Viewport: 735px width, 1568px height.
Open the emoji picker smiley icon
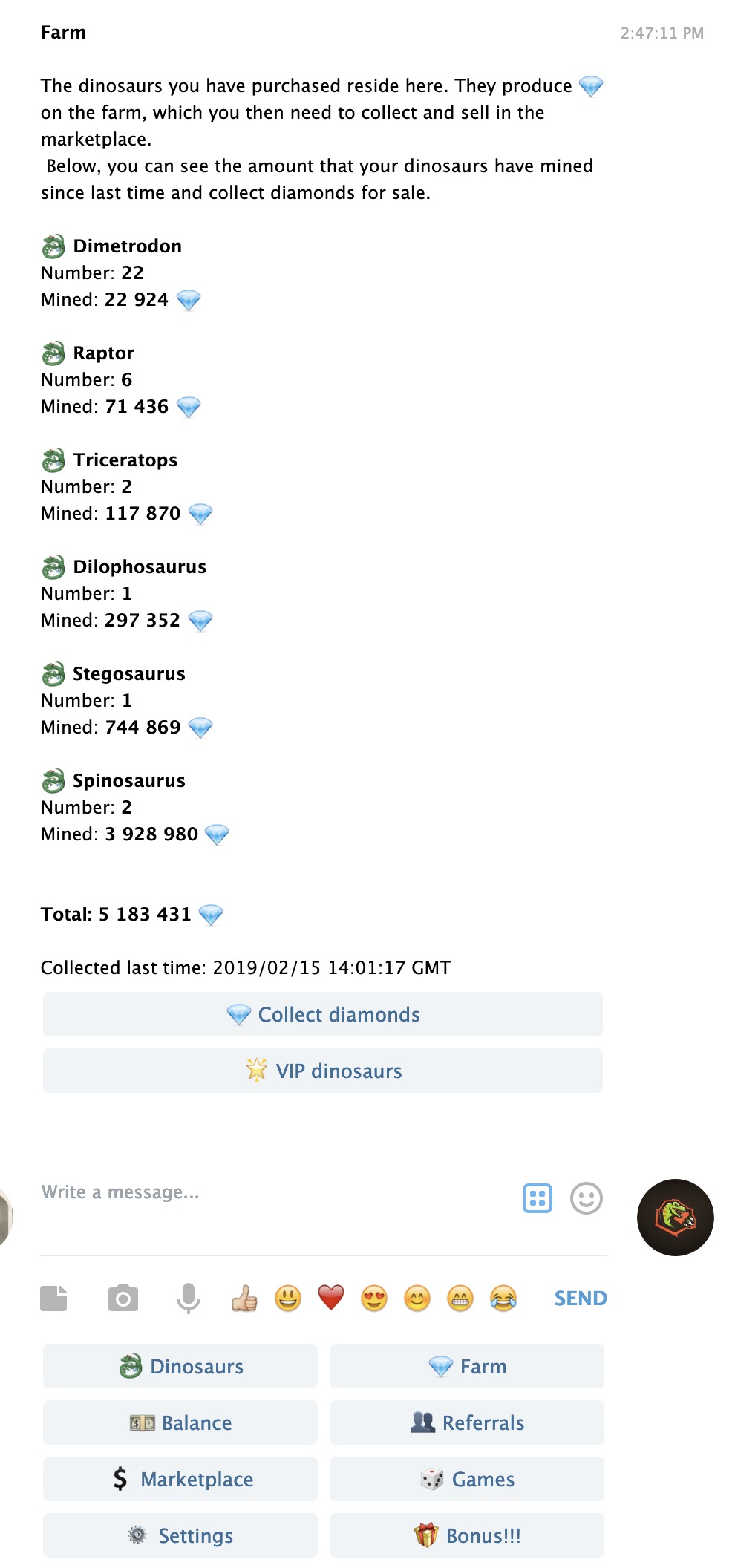[586, 1198]
